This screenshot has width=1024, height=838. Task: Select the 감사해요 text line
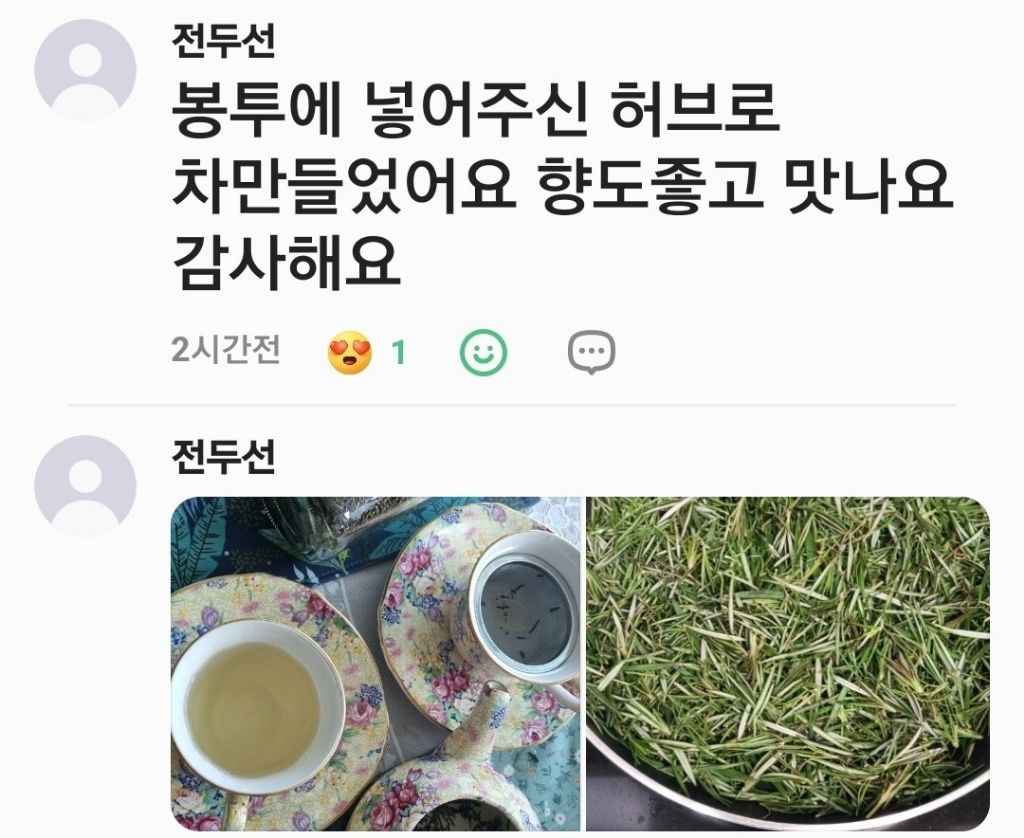(x=286, y=262)
